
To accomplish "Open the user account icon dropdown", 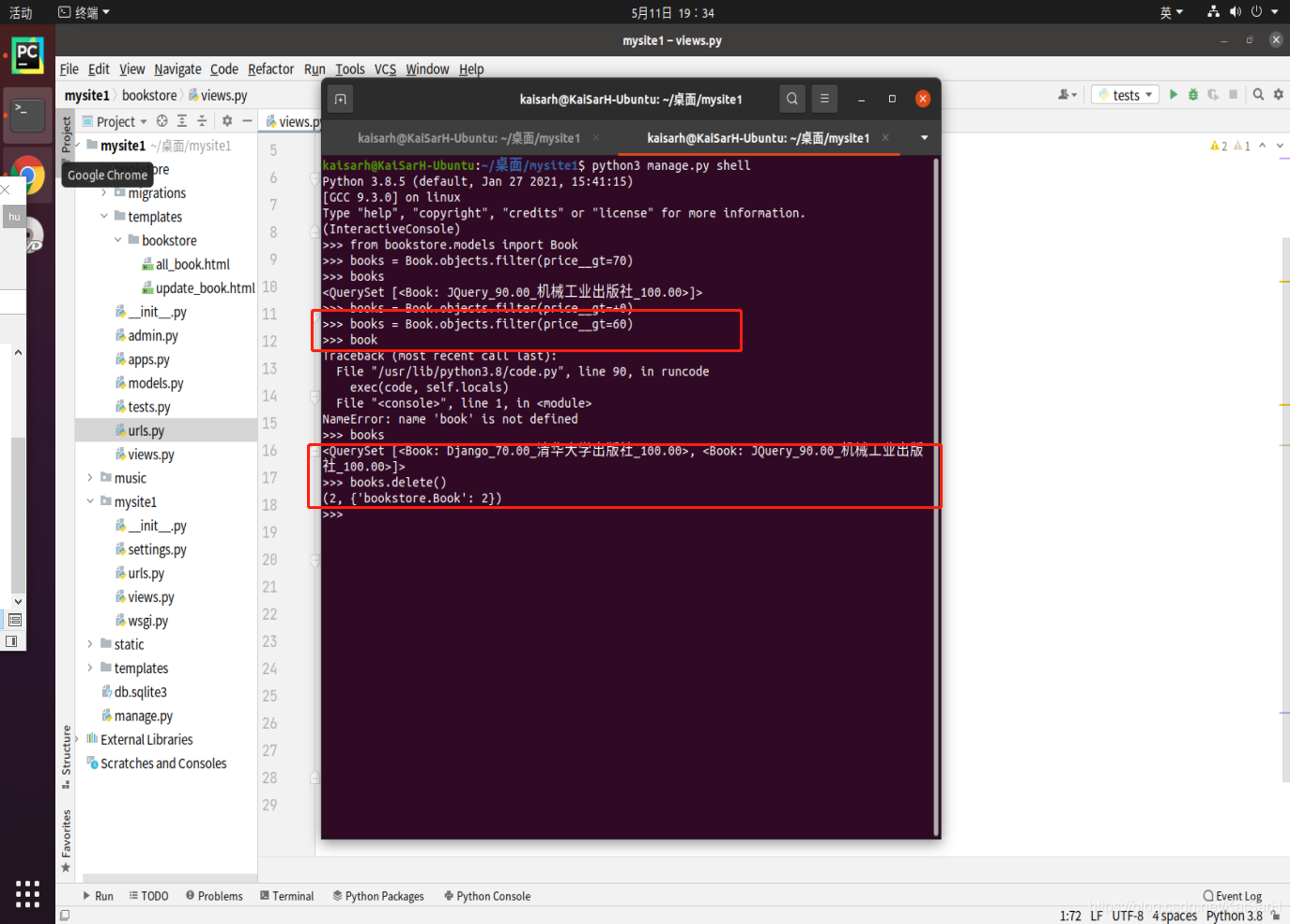I will [1067, 94].
